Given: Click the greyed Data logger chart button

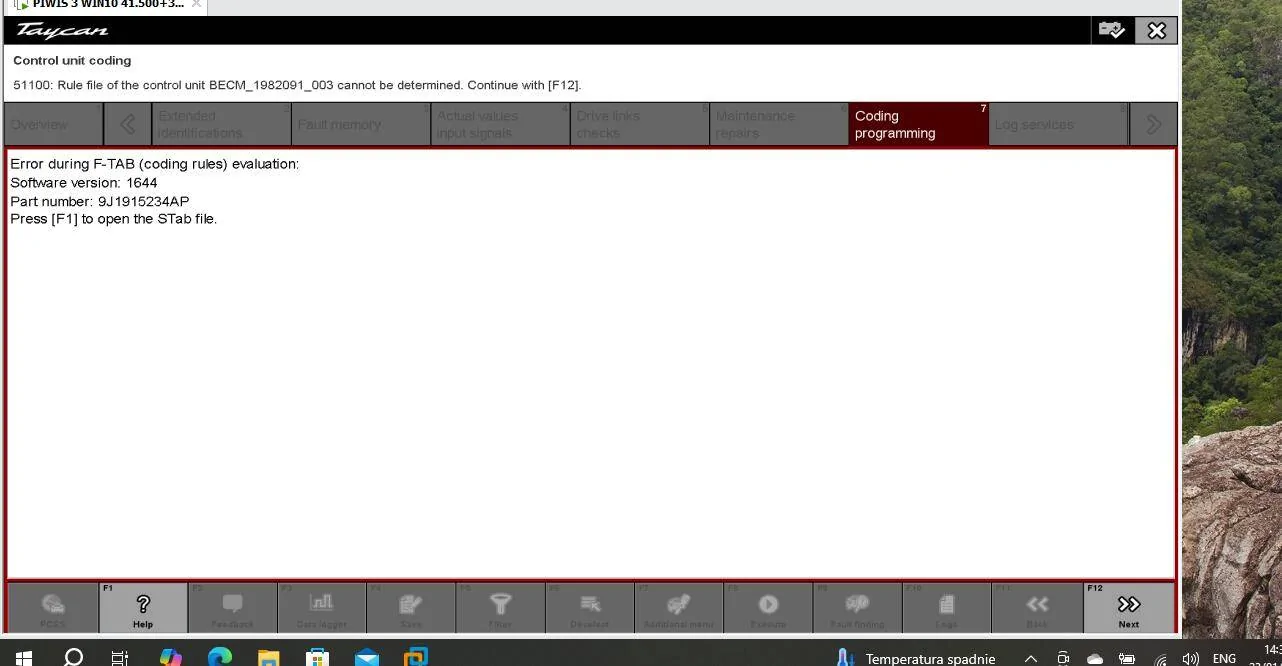Looking at the screenshot, I should (x=321, y=607).
